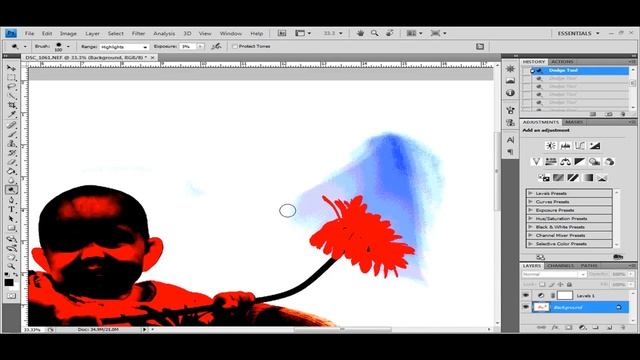Hide the Background layer
This screenshot has width=640, height=360.
526,307
